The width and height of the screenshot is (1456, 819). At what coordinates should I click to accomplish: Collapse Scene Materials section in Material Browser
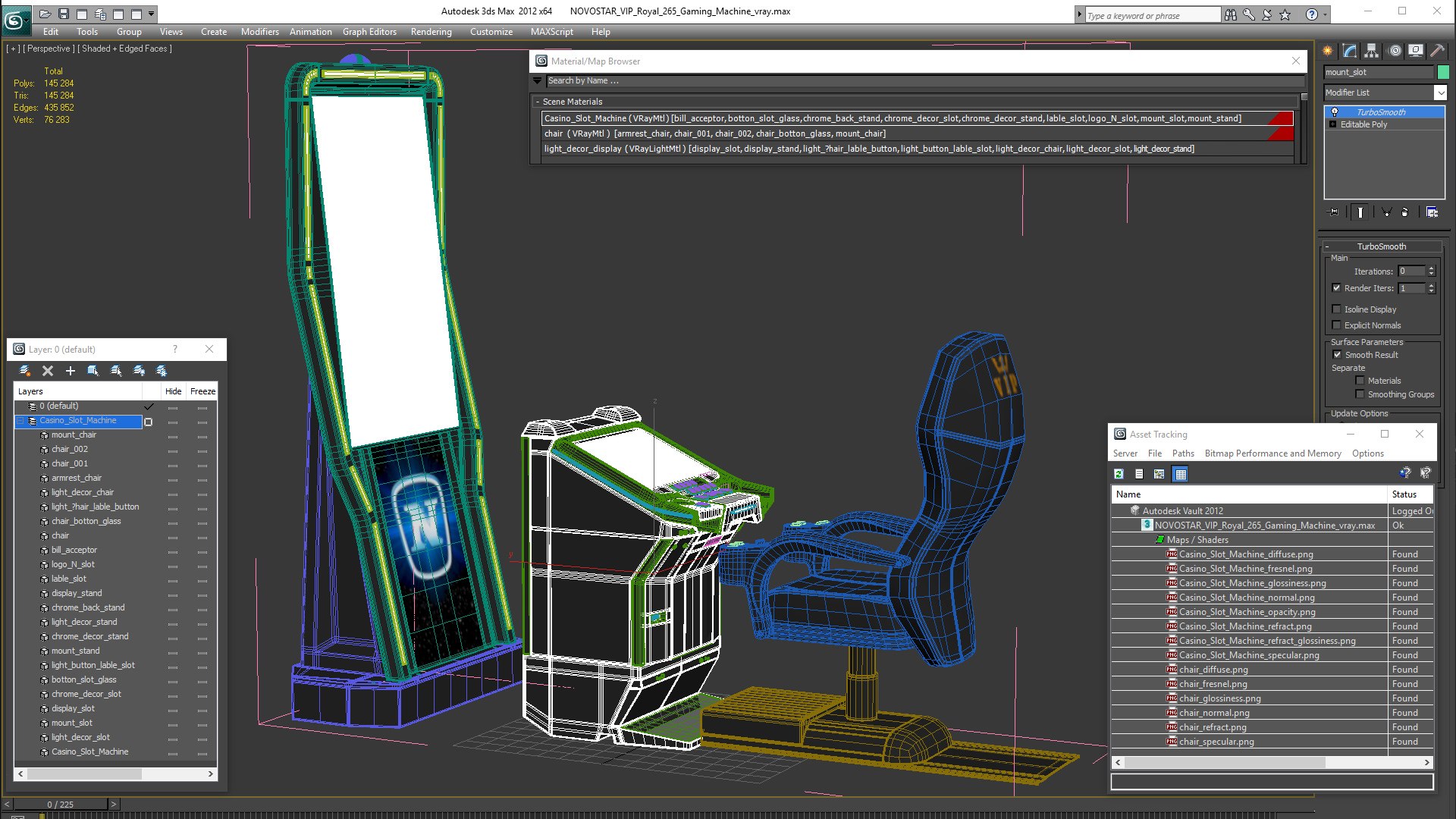pyautogui.click(x=538, y=102)
